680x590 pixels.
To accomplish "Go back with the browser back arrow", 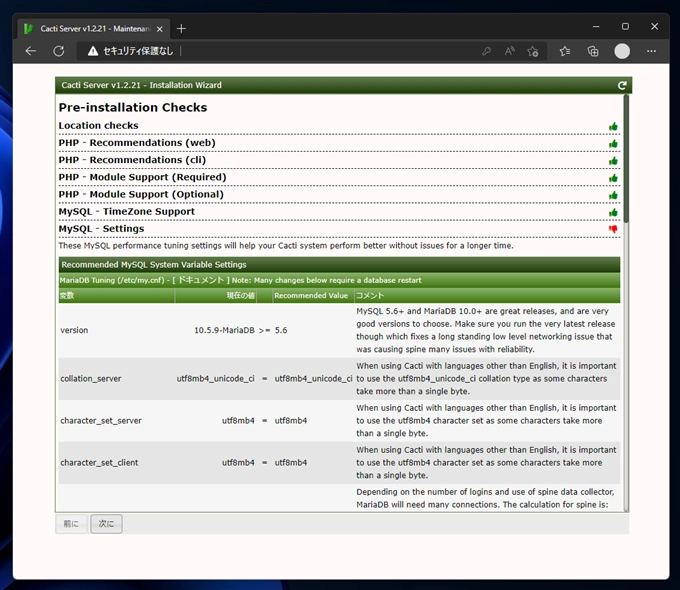I will (31, 51).
